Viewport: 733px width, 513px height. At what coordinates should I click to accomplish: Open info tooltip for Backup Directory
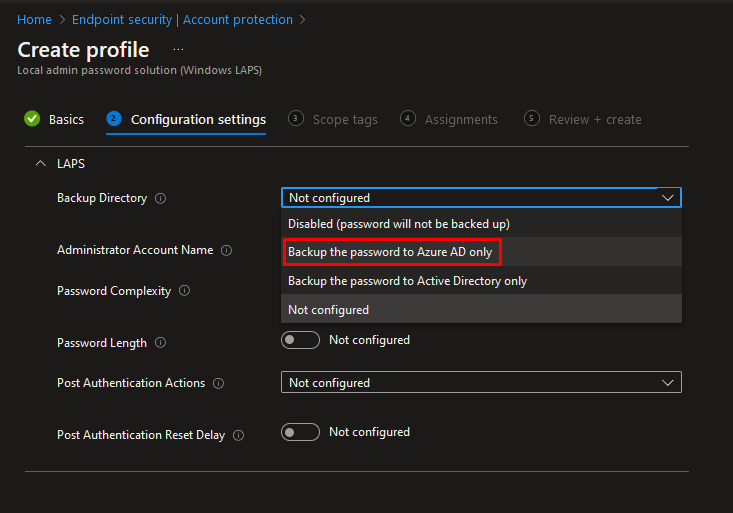(160, 198)
